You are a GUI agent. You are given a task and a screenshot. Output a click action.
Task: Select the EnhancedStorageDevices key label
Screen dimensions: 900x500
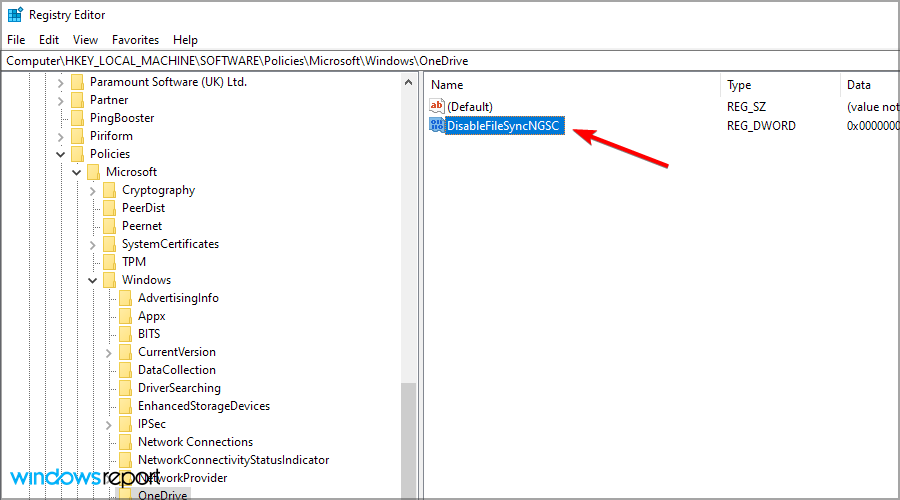[x=204, y=406]
